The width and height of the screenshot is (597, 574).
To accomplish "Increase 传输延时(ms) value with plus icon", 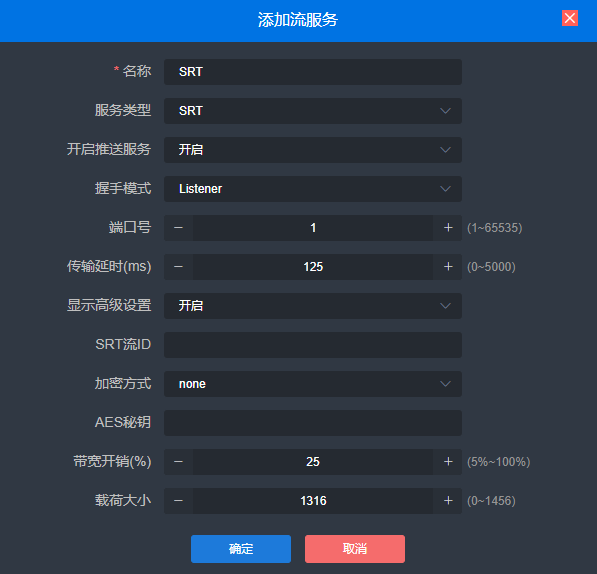I will click(448, 267).
